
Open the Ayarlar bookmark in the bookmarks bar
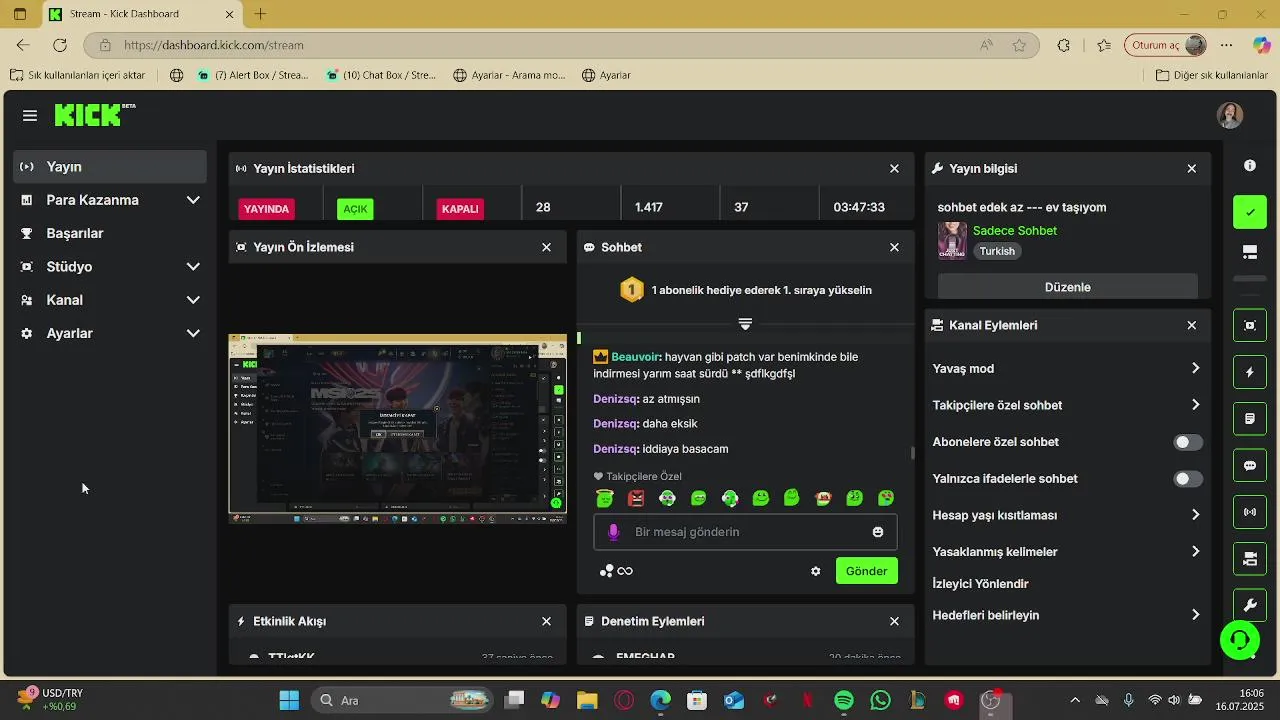click(606, 75)
